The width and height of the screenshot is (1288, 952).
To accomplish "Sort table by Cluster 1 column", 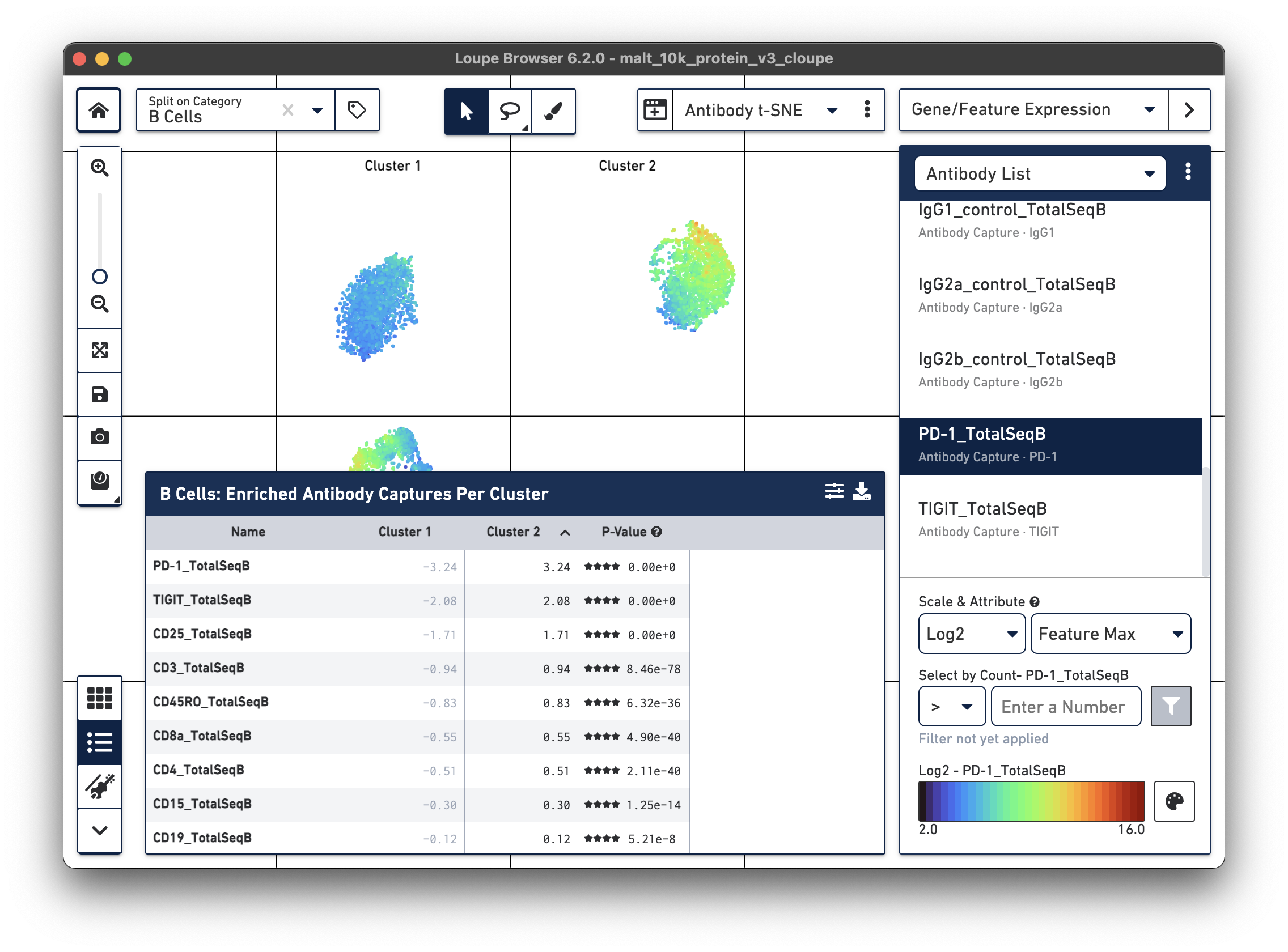I will click(404, 532).
